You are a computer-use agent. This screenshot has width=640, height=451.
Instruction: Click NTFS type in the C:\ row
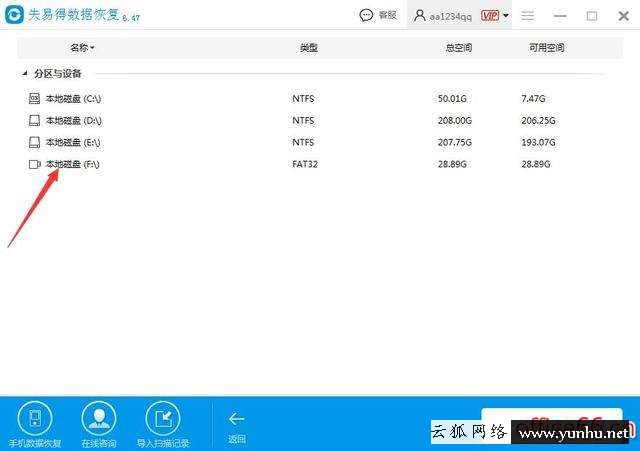point(303,99)
